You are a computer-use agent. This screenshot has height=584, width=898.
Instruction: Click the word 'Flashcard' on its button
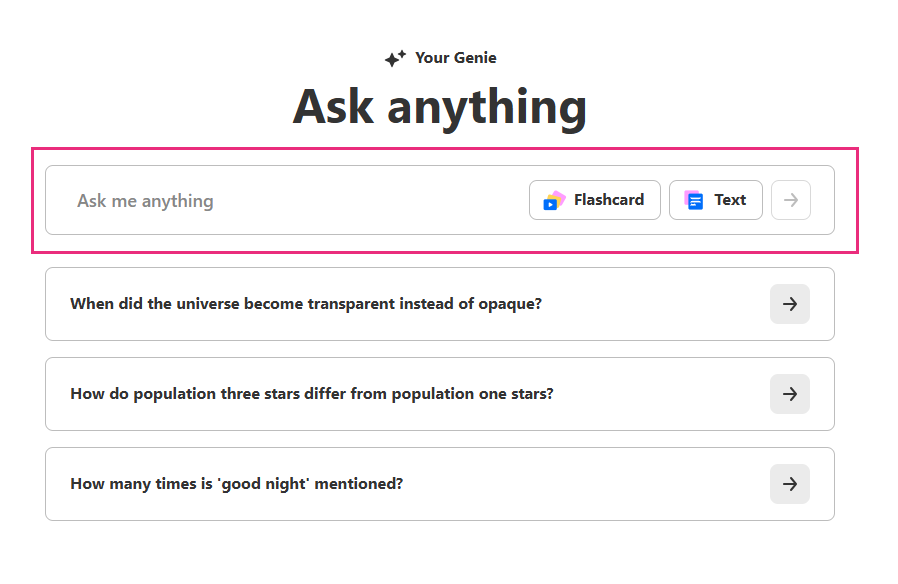pyautogui.click(x=608, y=200)
